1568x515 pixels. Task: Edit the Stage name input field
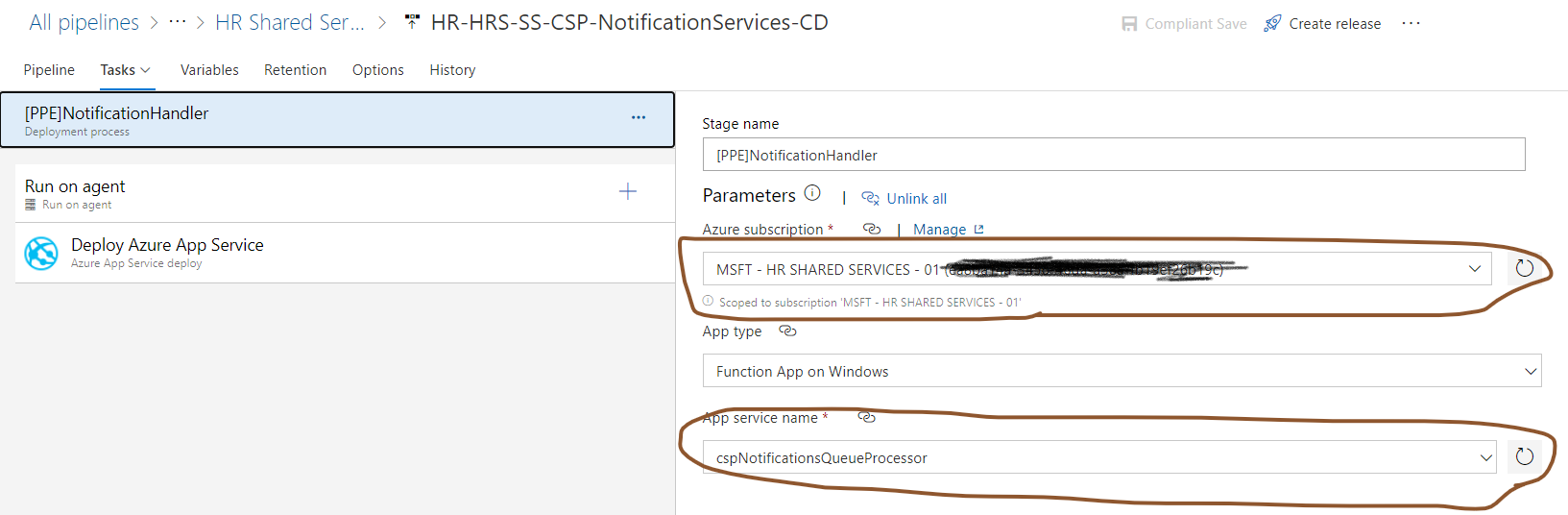(x=1114, y=155)
